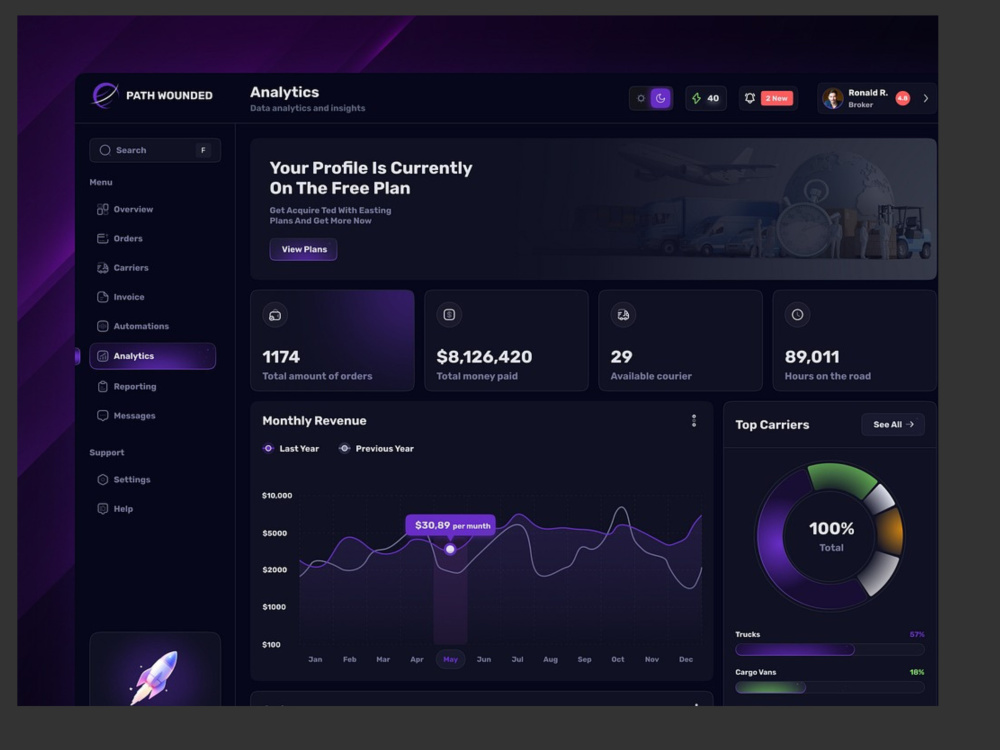The width and height of the screenshot is (1000, 750).
Task: Click the total orders card icon
Action: 275,315
